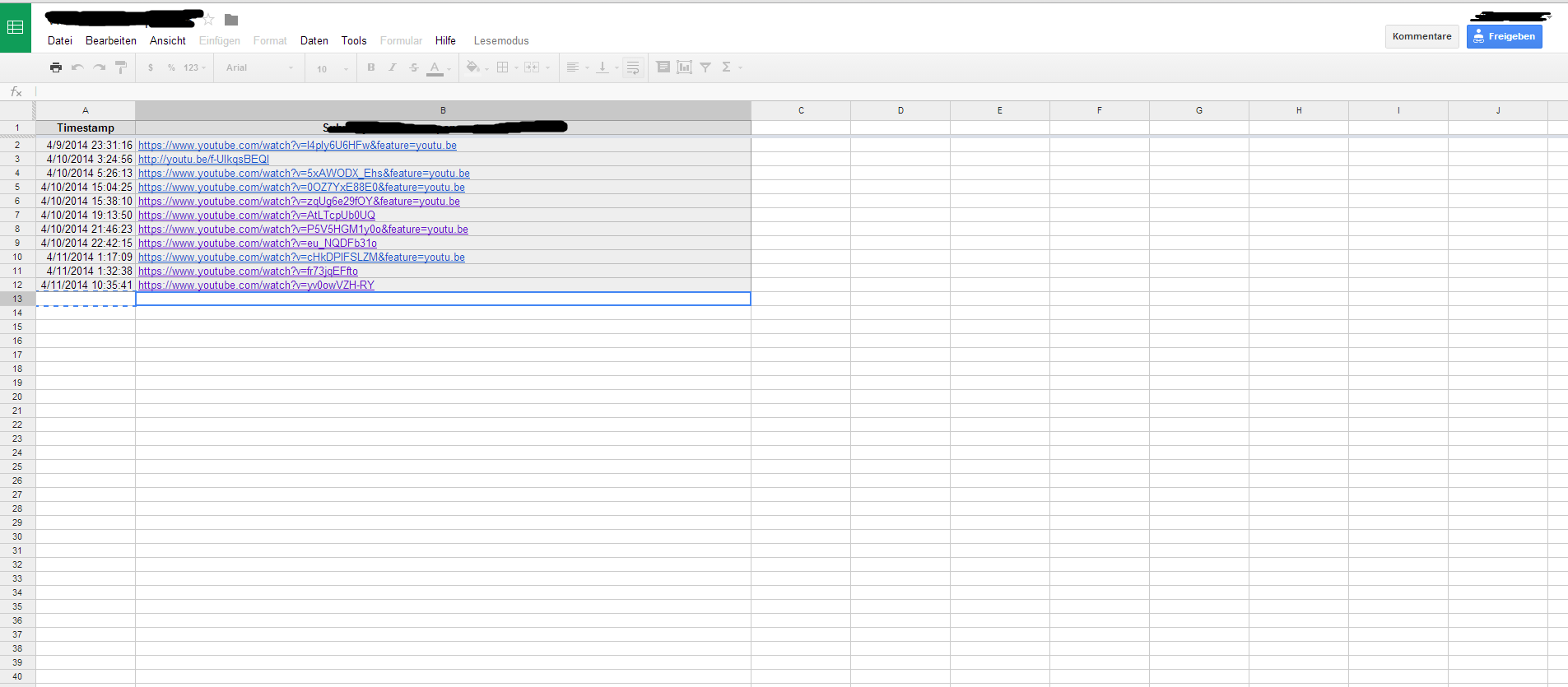Viewport: 1568px width, 687px height.
Task: Open the Hilfe menu
Action: 445,40
